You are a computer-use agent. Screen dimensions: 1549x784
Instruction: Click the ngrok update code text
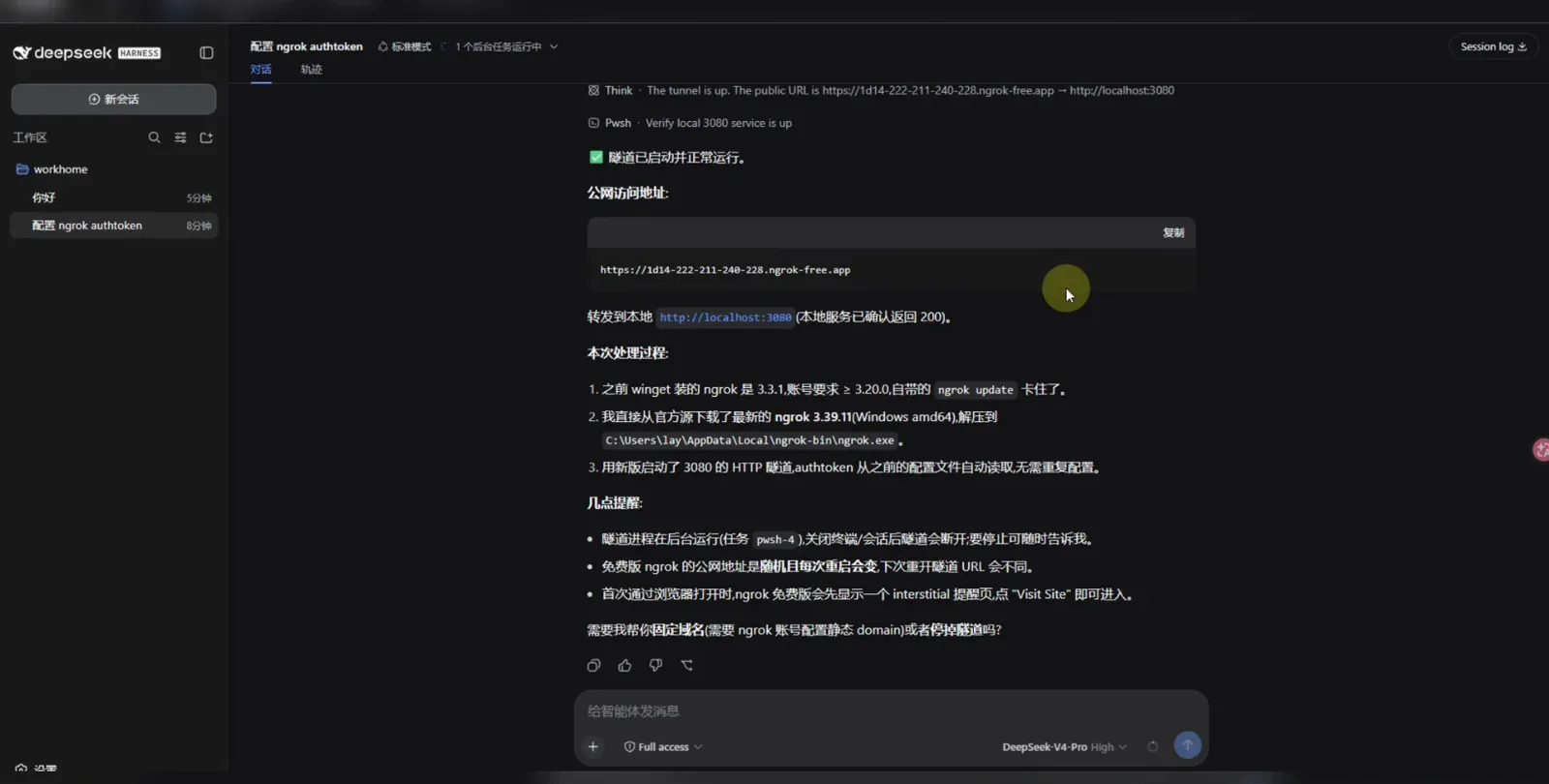coord(975,390)
